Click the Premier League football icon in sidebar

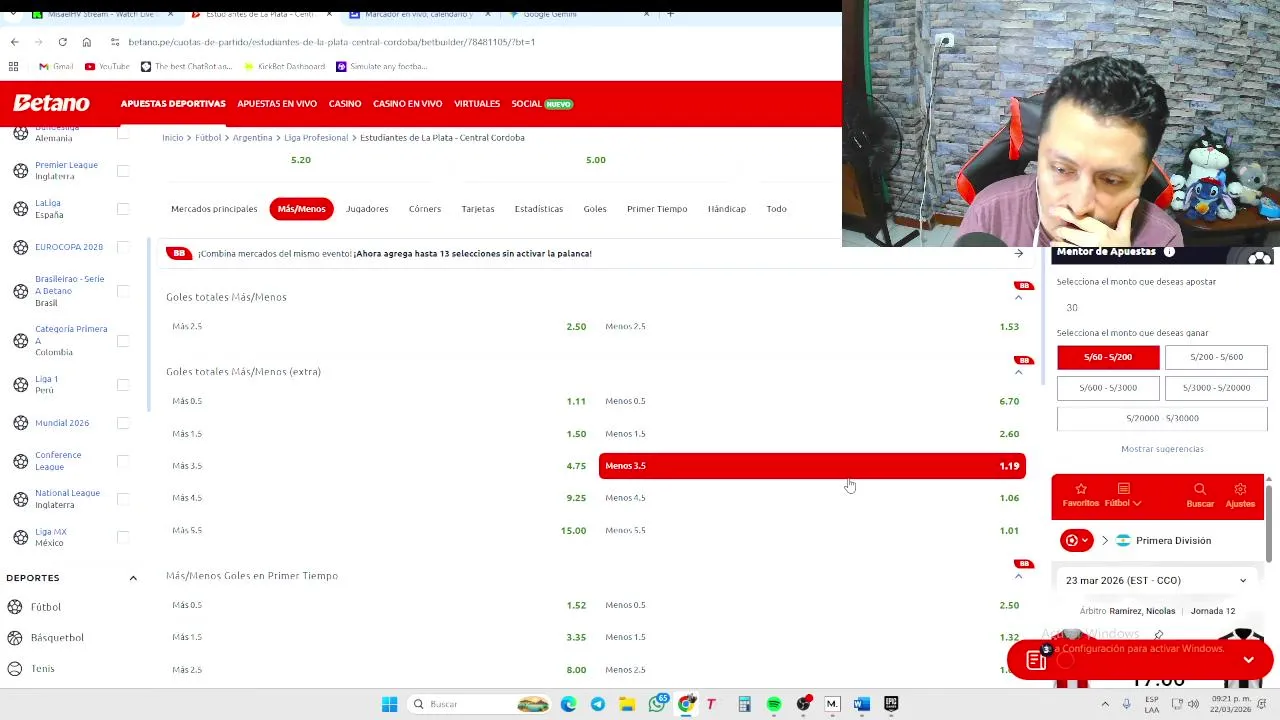click(x=20, y=171)
